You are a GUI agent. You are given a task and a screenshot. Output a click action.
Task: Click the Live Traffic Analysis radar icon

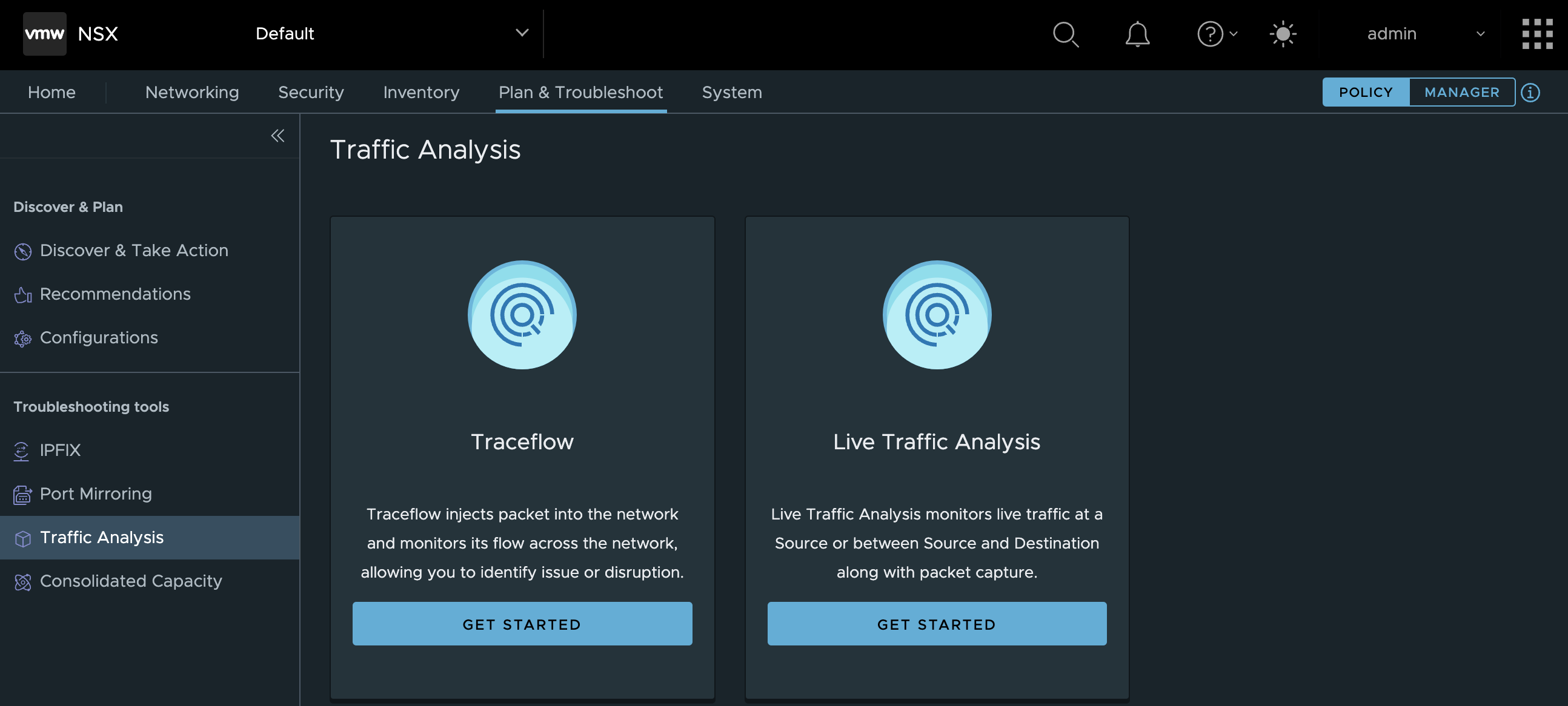click(936, 315)
